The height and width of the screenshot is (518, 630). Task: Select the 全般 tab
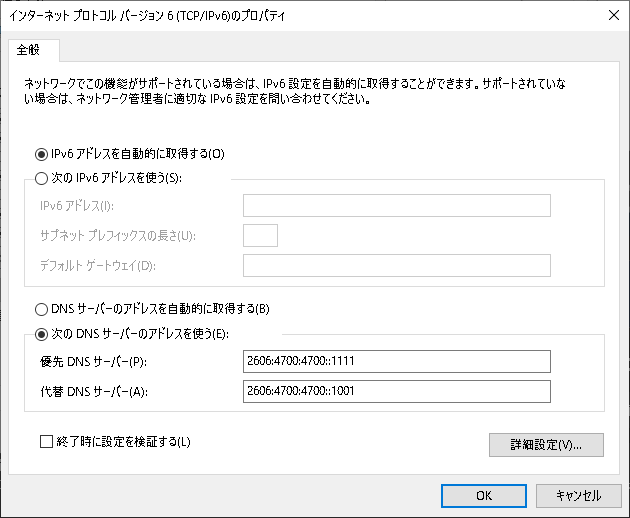click(34, 49)
